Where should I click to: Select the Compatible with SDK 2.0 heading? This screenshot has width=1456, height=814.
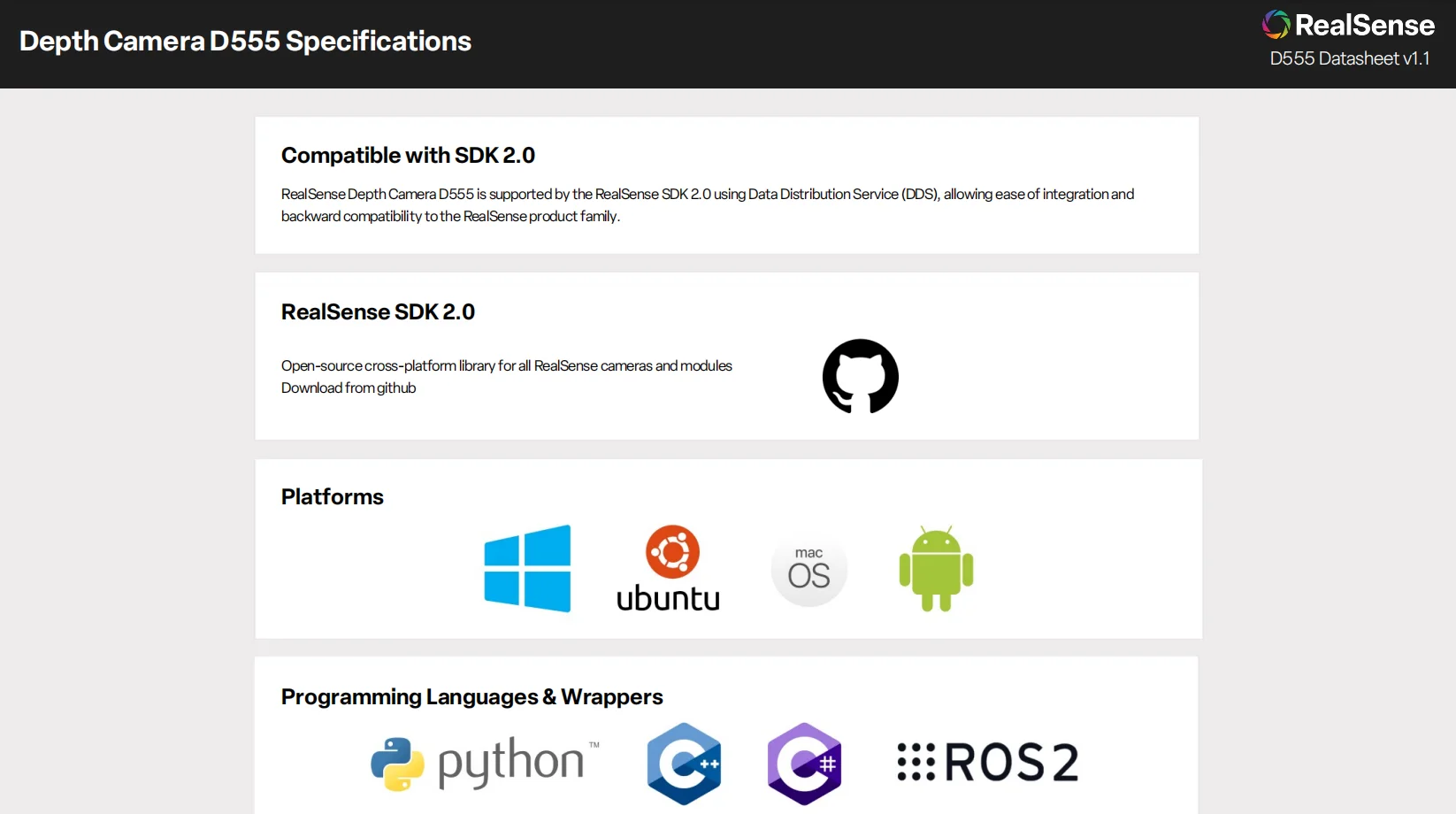pyautogui.click(x=408, y=155)
